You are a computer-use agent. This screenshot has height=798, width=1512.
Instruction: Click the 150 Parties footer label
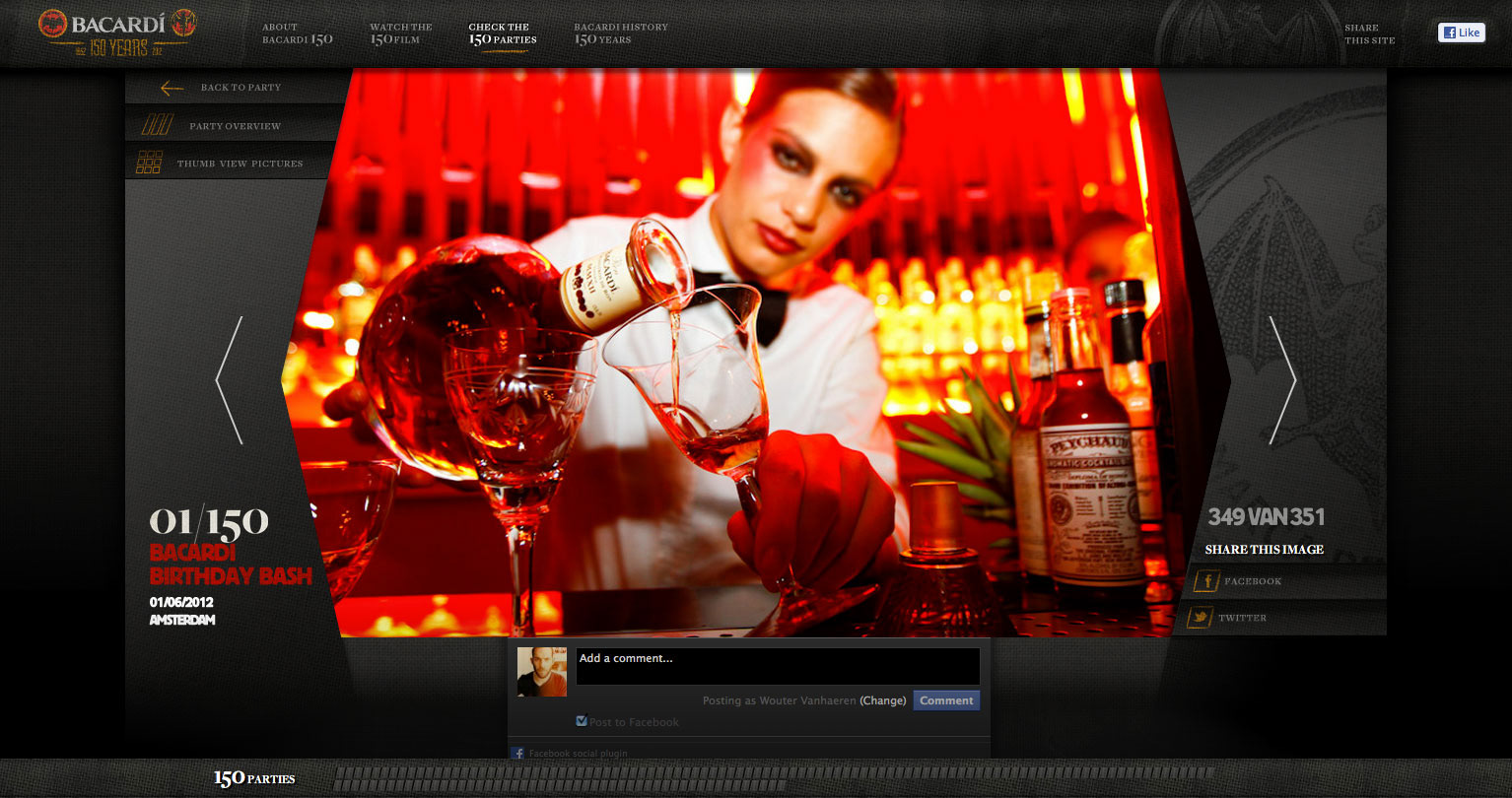point(254,778)
